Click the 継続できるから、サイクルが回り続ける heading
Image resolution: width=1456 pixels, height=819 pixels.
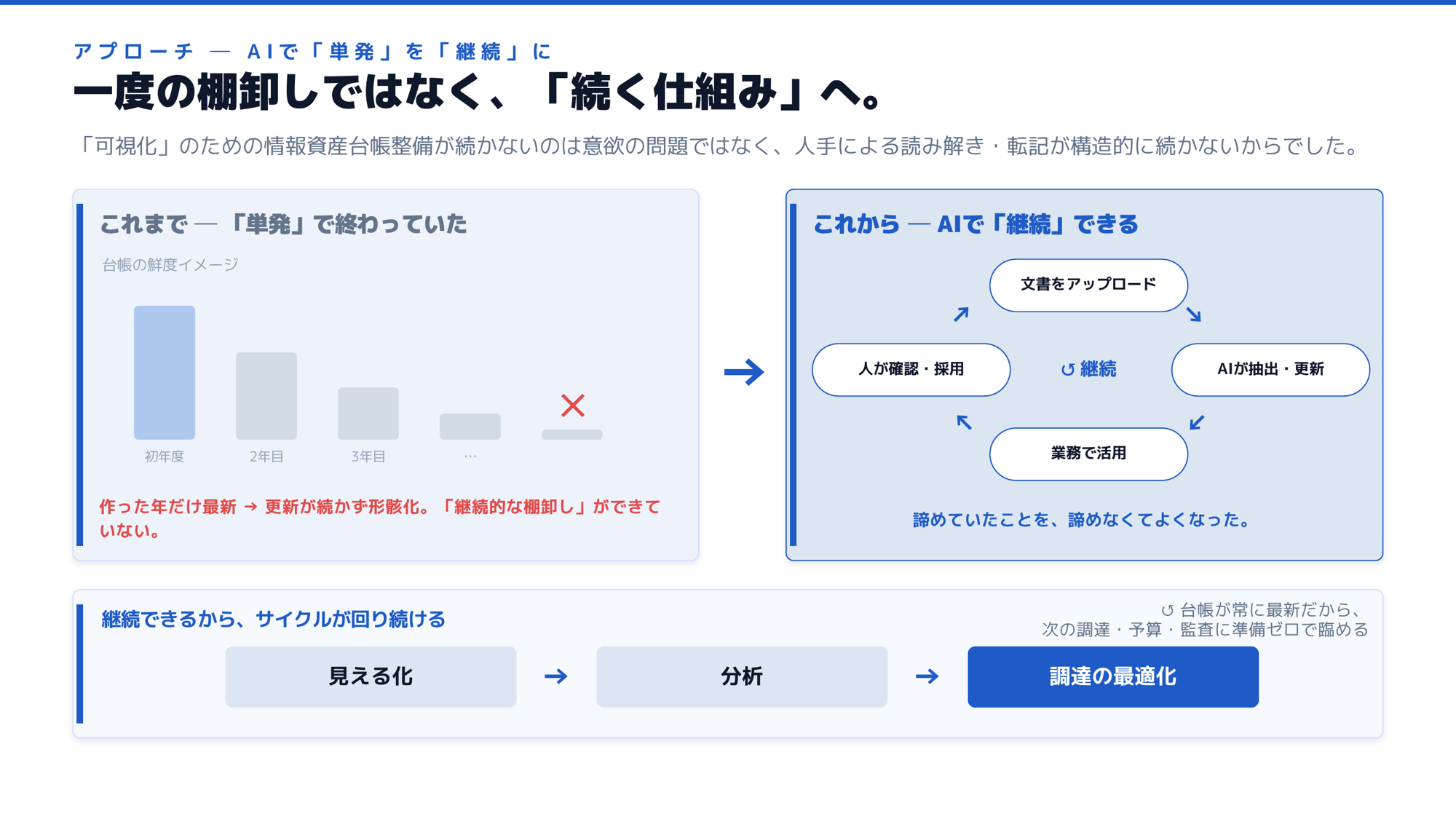[x=273, y=620]
